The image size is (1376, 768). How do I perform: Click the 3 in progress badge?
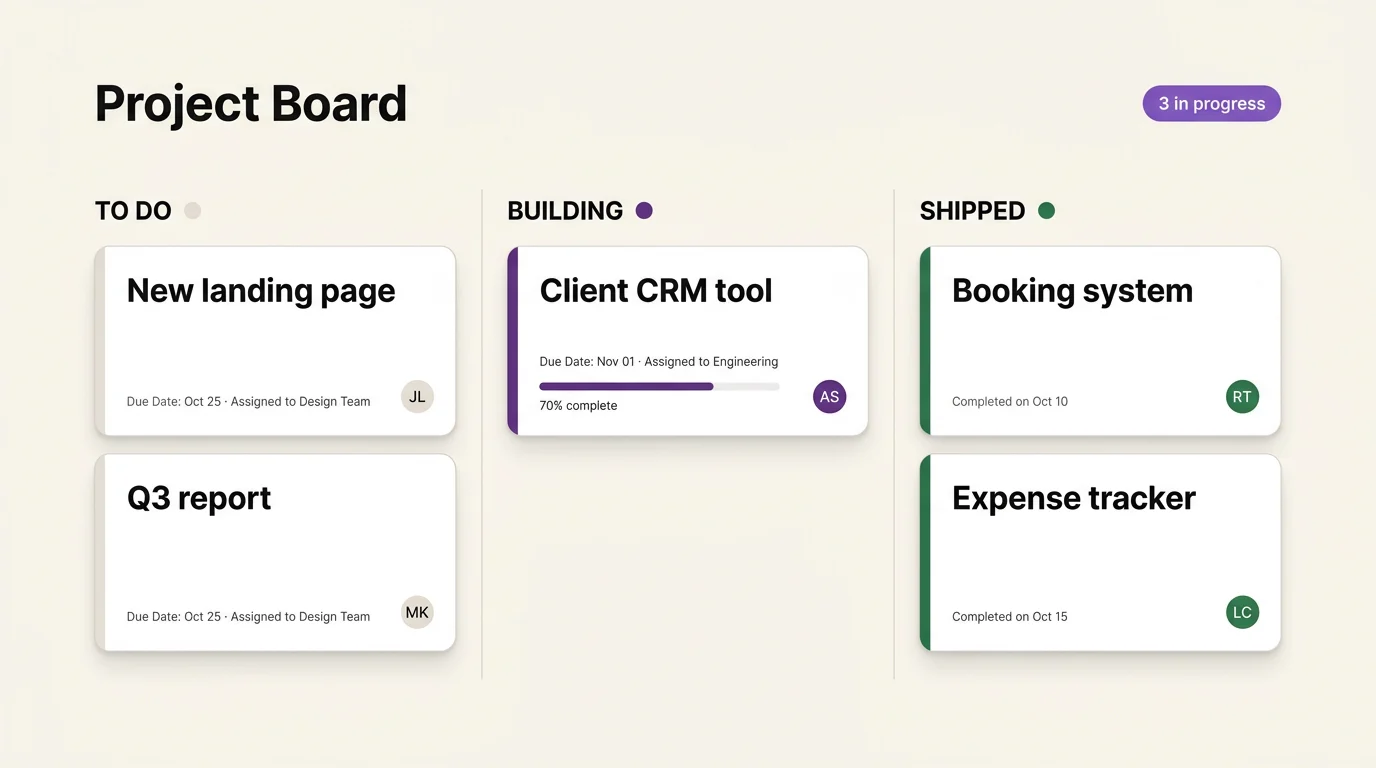[x=1211, y=103]
